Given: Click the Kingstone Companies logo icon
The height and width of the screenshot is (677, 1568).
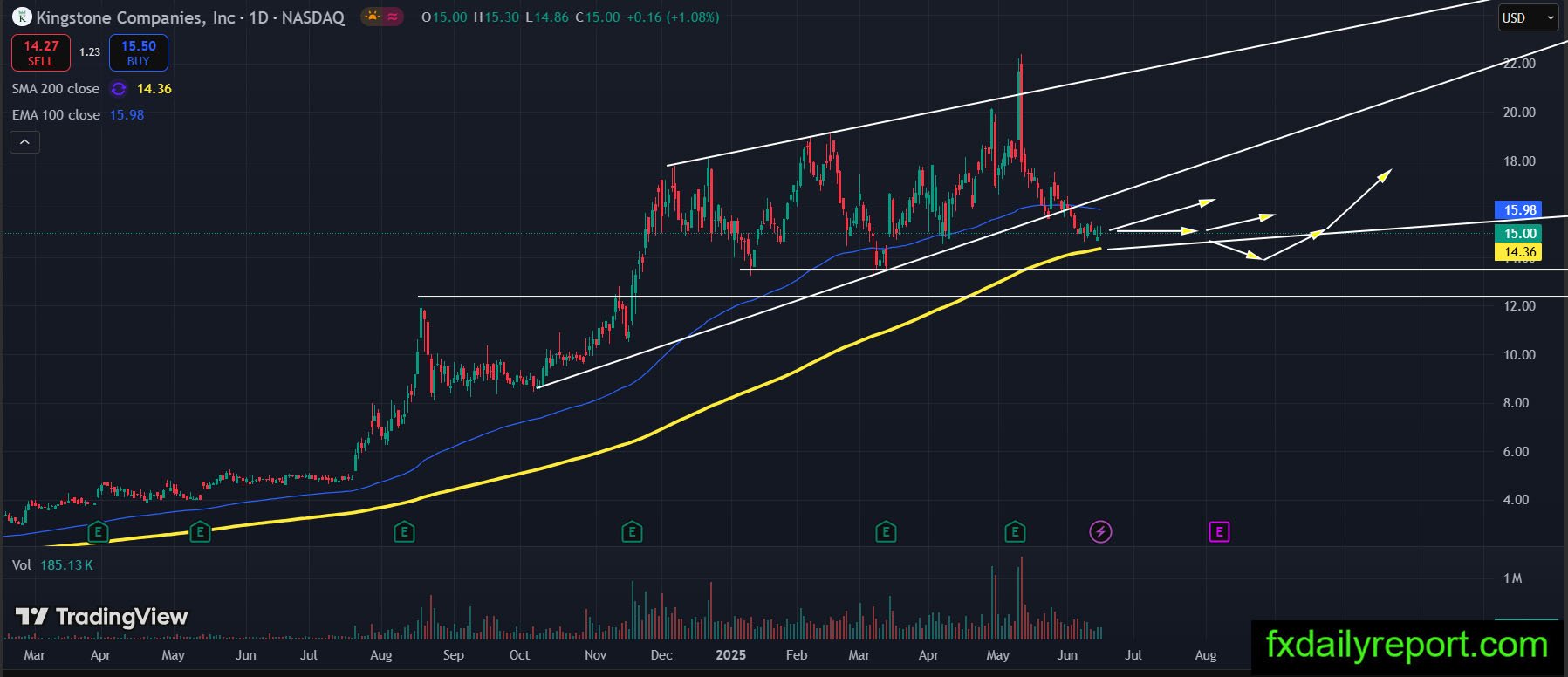Looking at the screenshot, I should 23,17.
